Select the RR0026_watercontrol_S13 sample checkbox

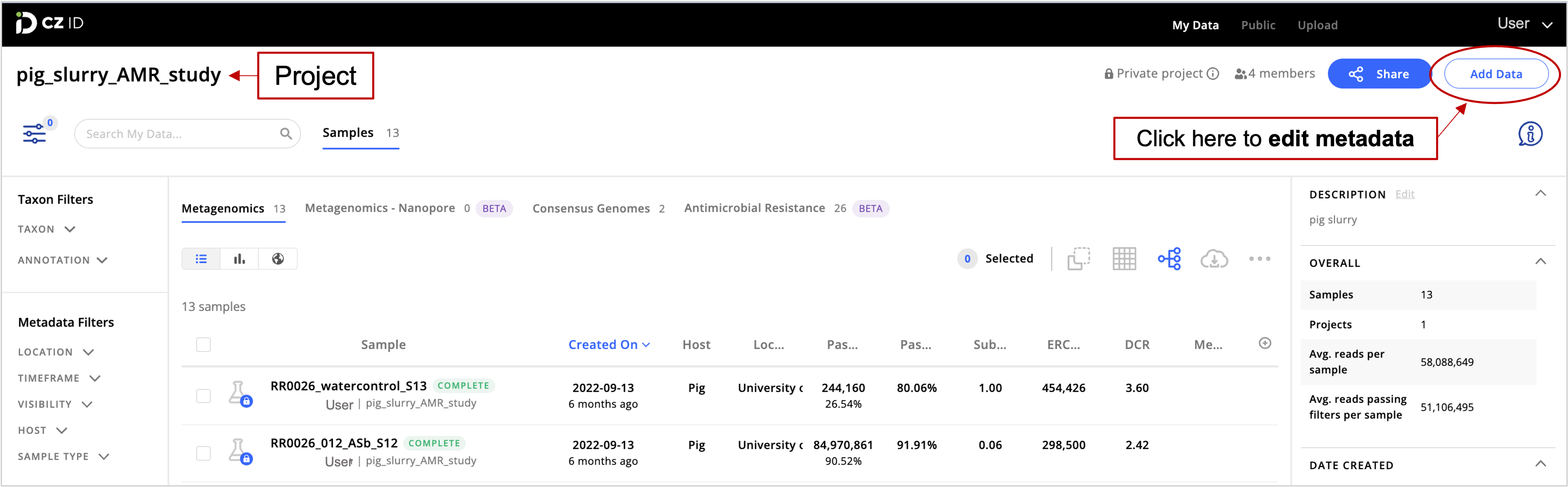tap(203, 395)
